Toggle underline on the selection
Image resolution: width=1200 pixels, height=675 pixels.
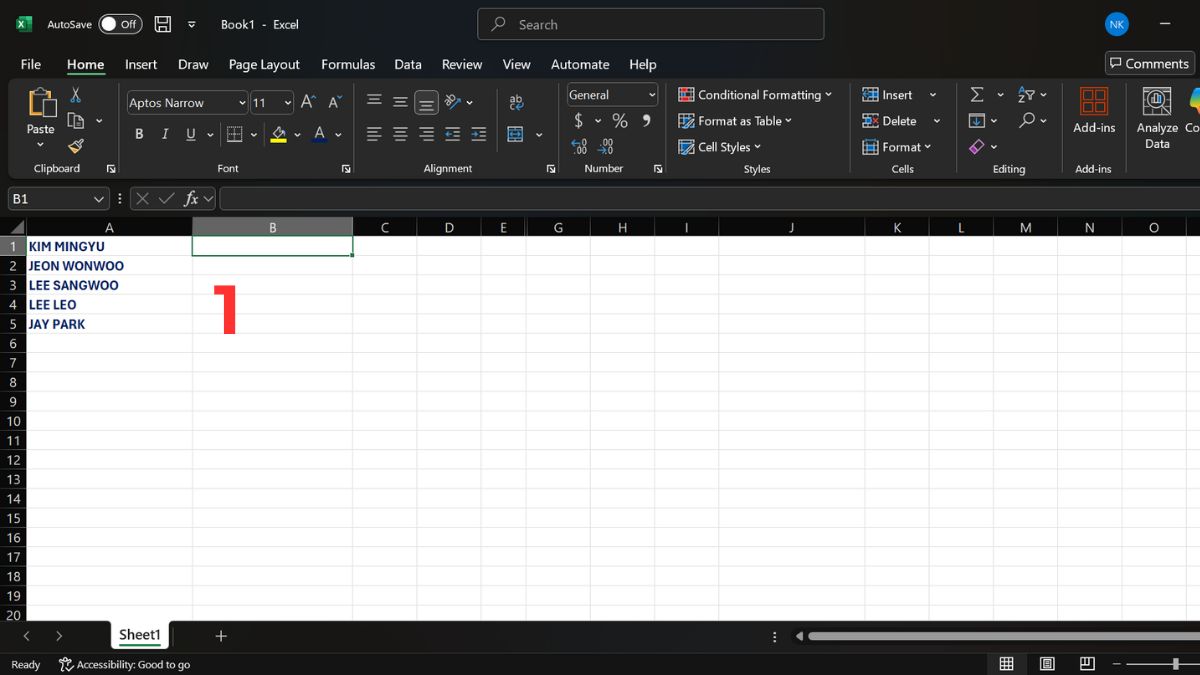point(189,133)
